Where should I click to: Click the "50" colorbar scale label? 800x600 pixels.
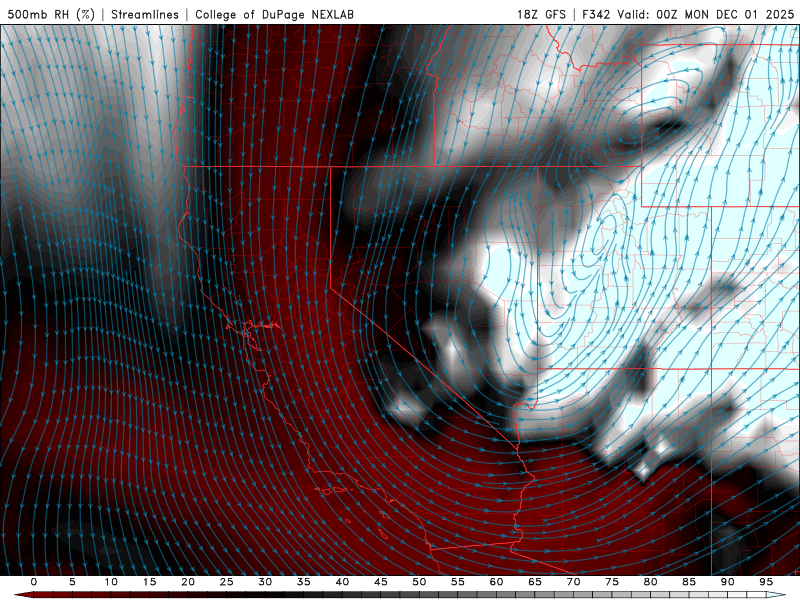click(419, 582)
